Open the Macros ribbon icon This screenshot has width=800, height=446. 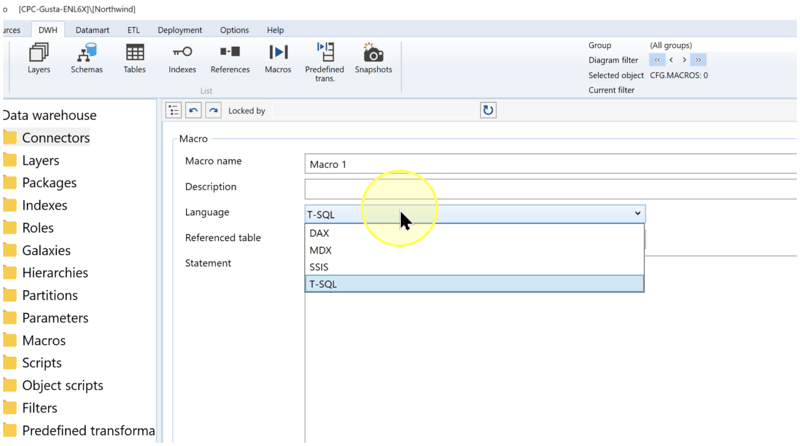point(278,59)
